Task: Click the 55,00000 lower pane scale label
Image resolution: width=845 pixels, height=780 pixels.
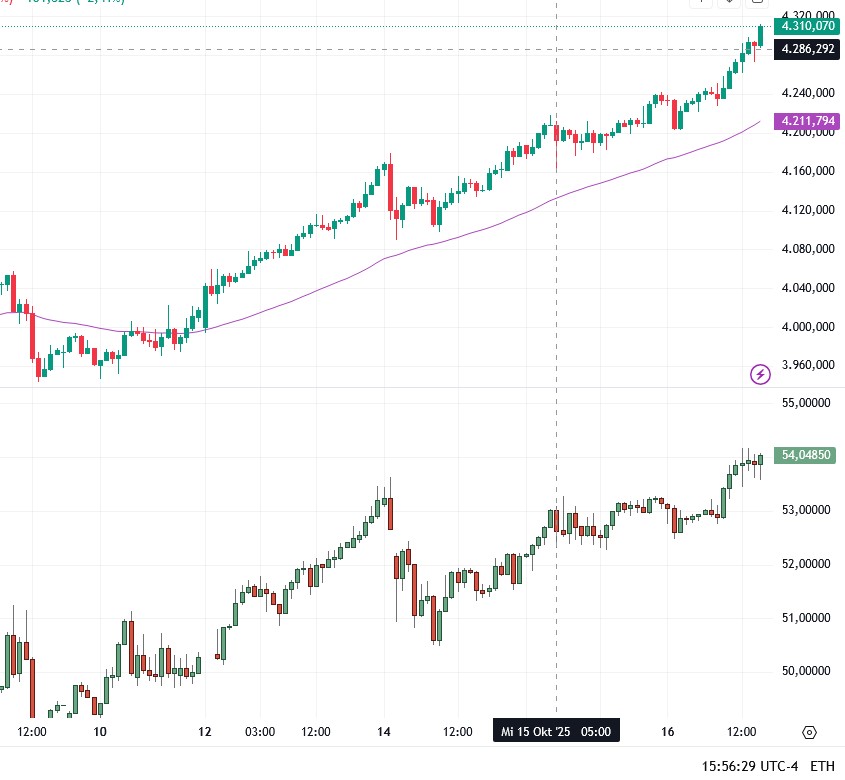Action: click(808, 402)
